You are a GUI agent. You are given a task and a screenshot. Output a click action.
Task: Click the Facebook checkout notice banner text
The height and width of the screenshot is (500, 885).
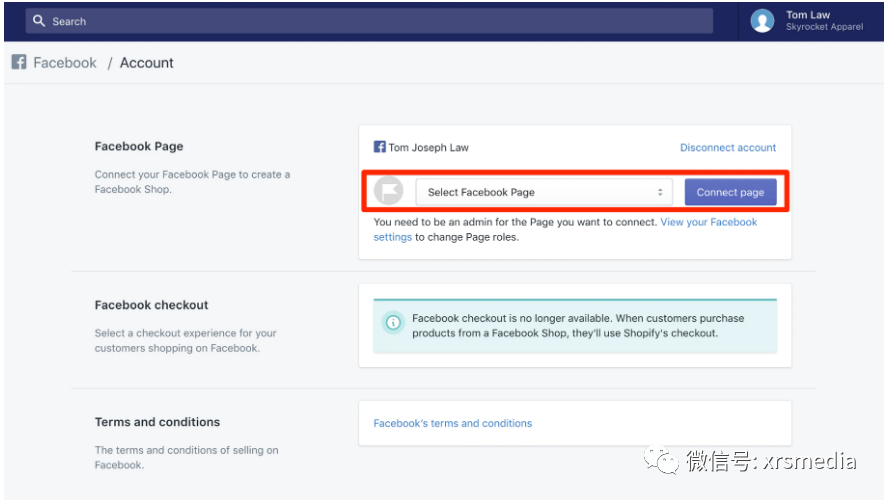(578, 325)
